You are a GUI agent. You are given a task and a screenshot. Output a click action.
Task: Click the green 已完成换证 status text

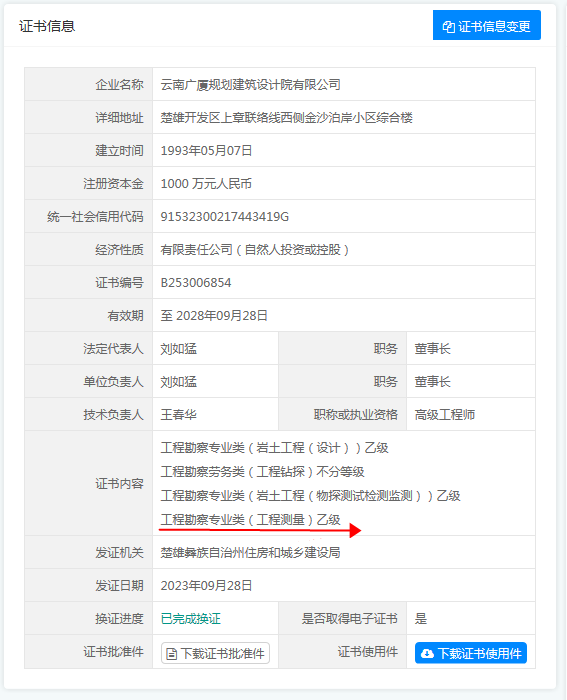(x=191, y=619)
